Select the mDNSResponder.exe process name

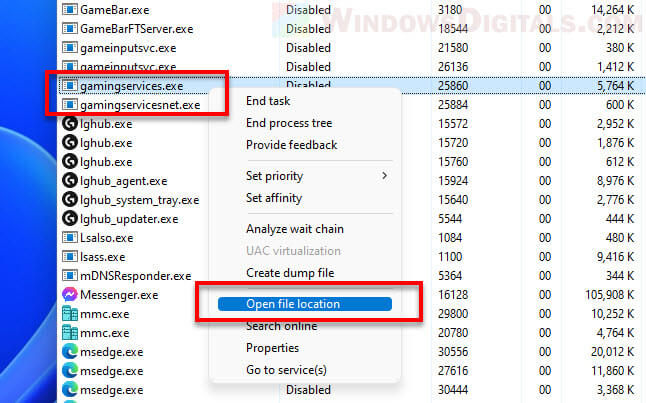(x=136, y=276)
